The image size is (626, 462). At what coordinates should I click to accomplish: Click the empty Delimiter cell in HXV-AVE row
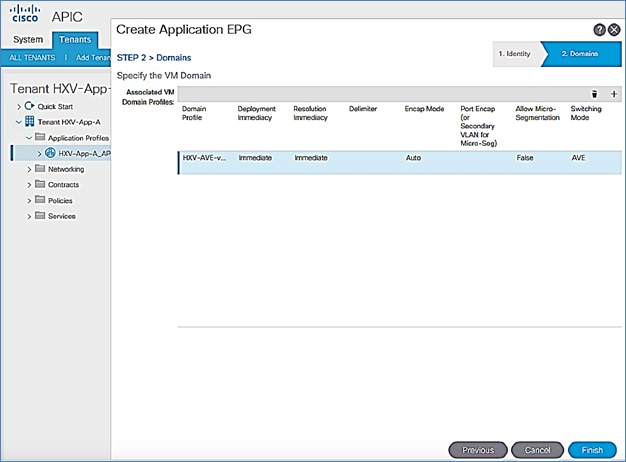(x=374, y=162)
